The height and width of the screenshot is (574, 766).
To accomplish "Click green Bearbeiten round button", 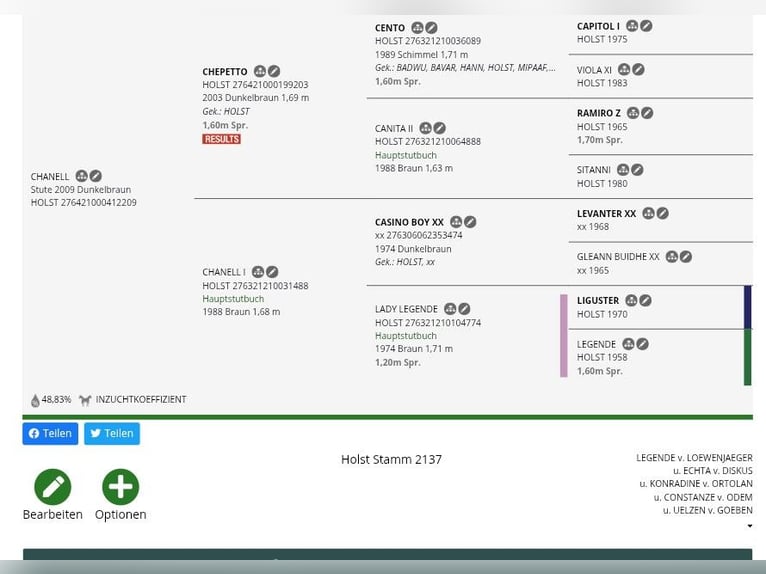I will click(x=53, y=487).
